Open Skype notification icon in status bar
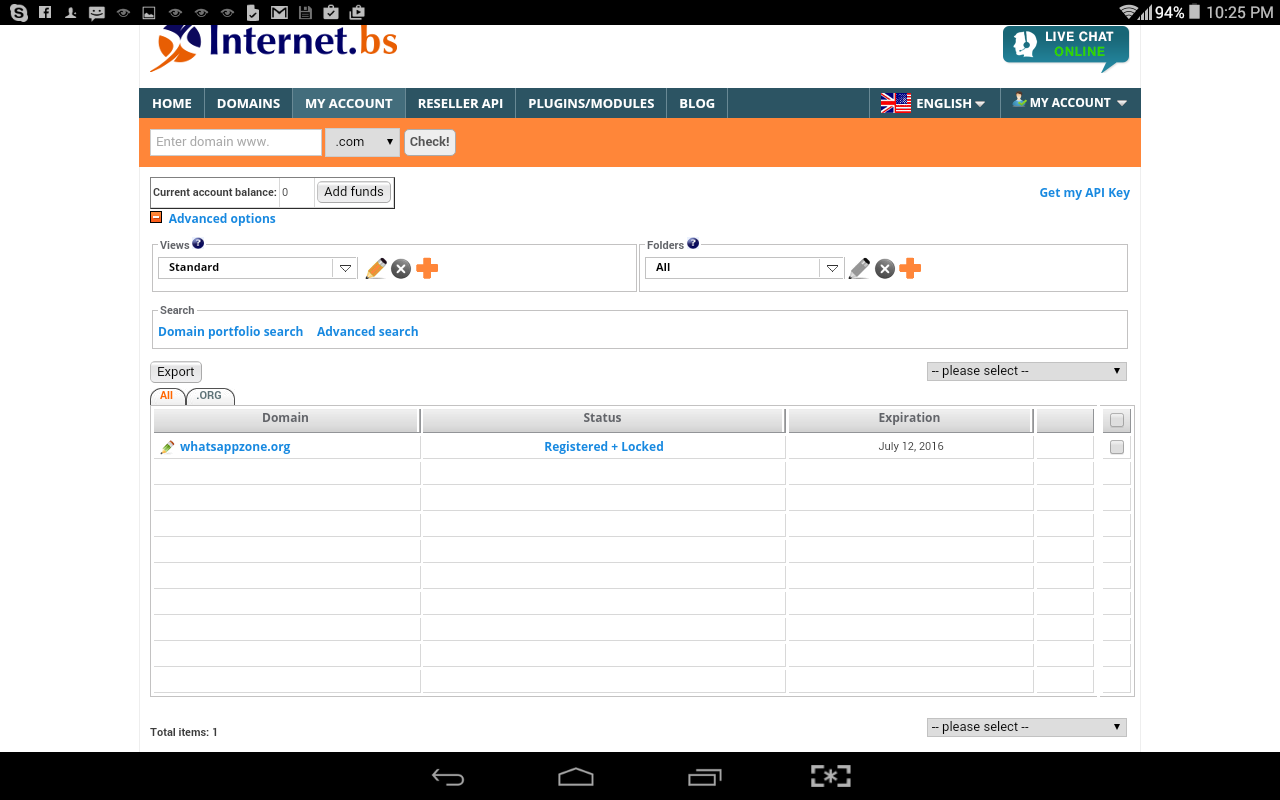The height and width of the screenshot is (800, 1280). point(18,12)
